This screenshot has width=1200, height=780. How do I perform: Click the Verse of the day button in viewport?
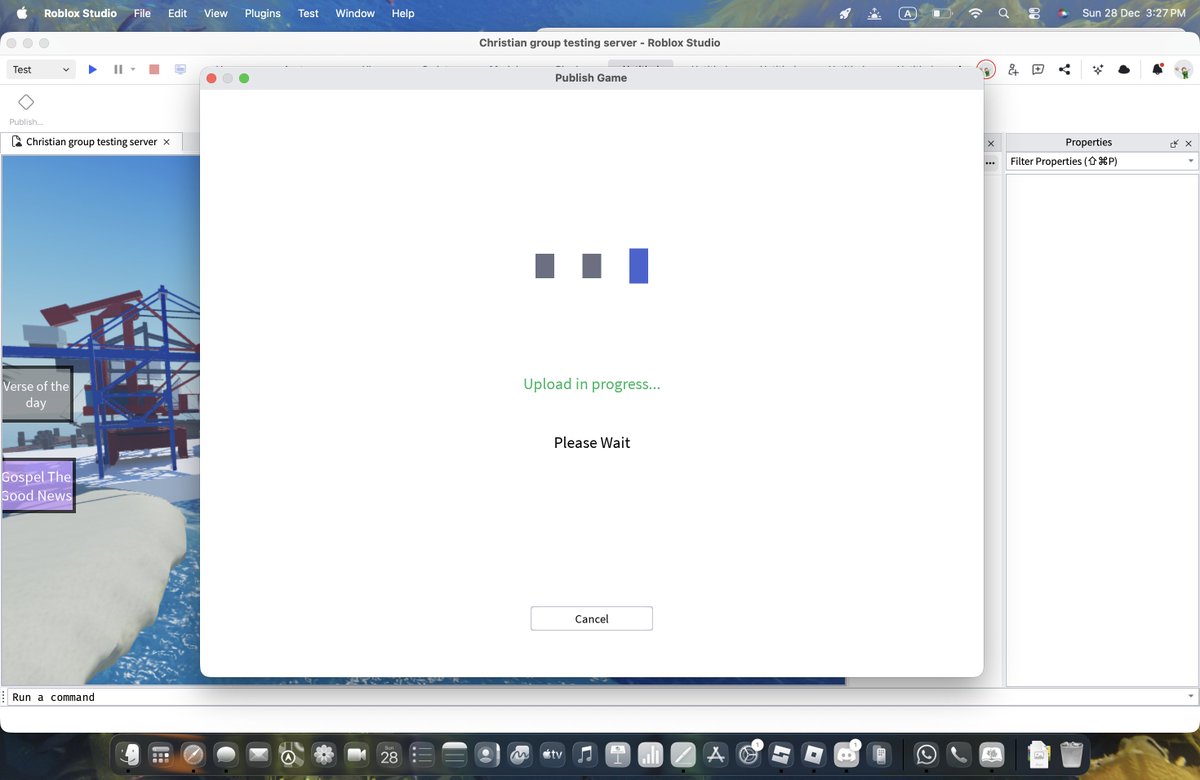36,394
